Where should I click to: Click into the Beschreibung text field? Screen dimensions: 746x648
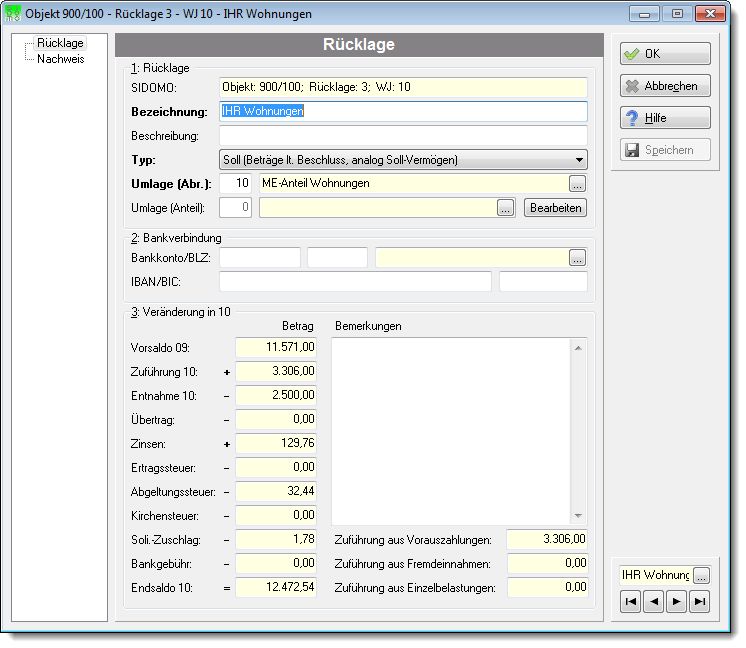point(403,136)
